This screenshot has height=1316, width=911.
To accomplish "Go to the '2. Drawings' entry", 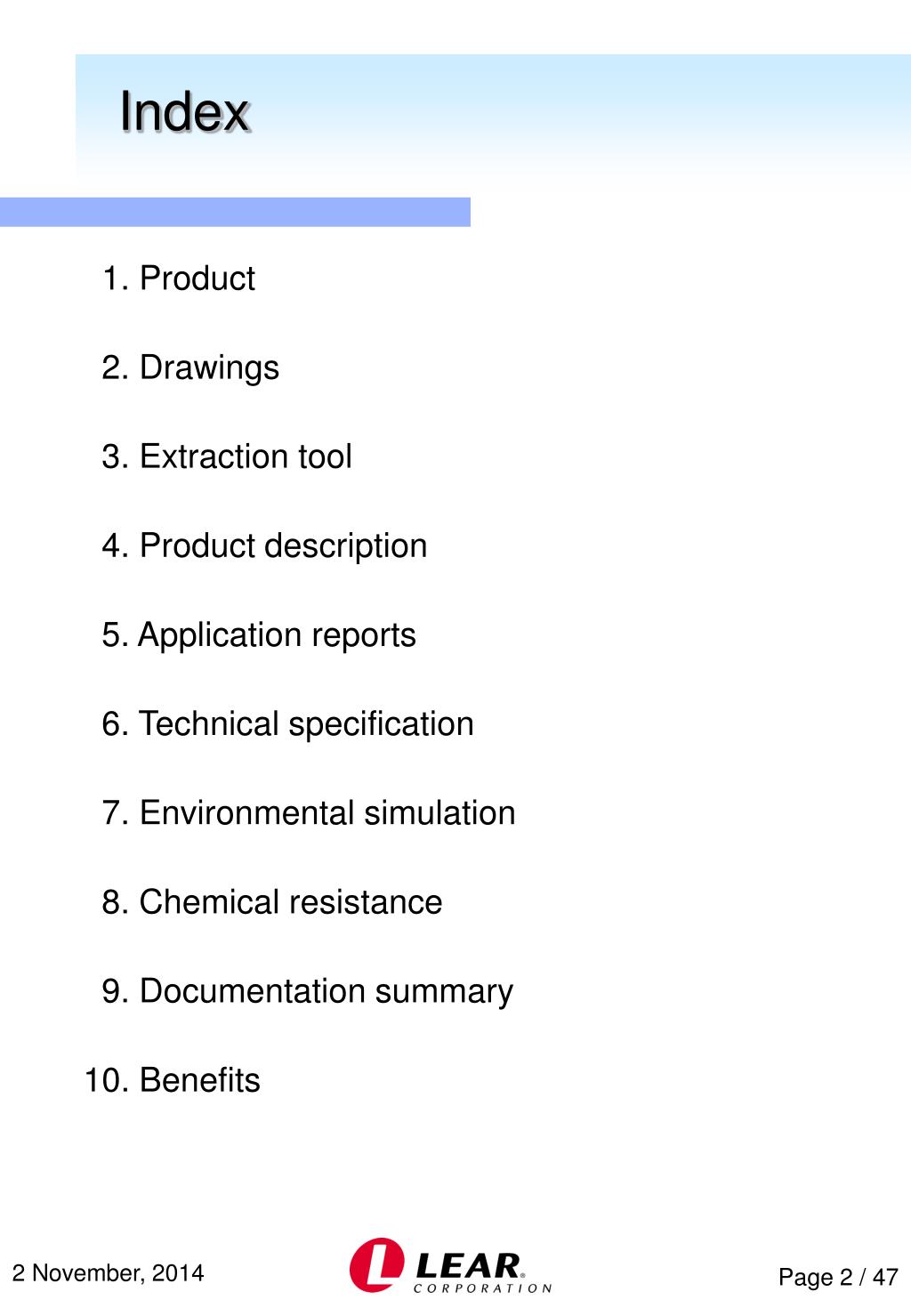I will pyautogui.click(x=190, y=367).
